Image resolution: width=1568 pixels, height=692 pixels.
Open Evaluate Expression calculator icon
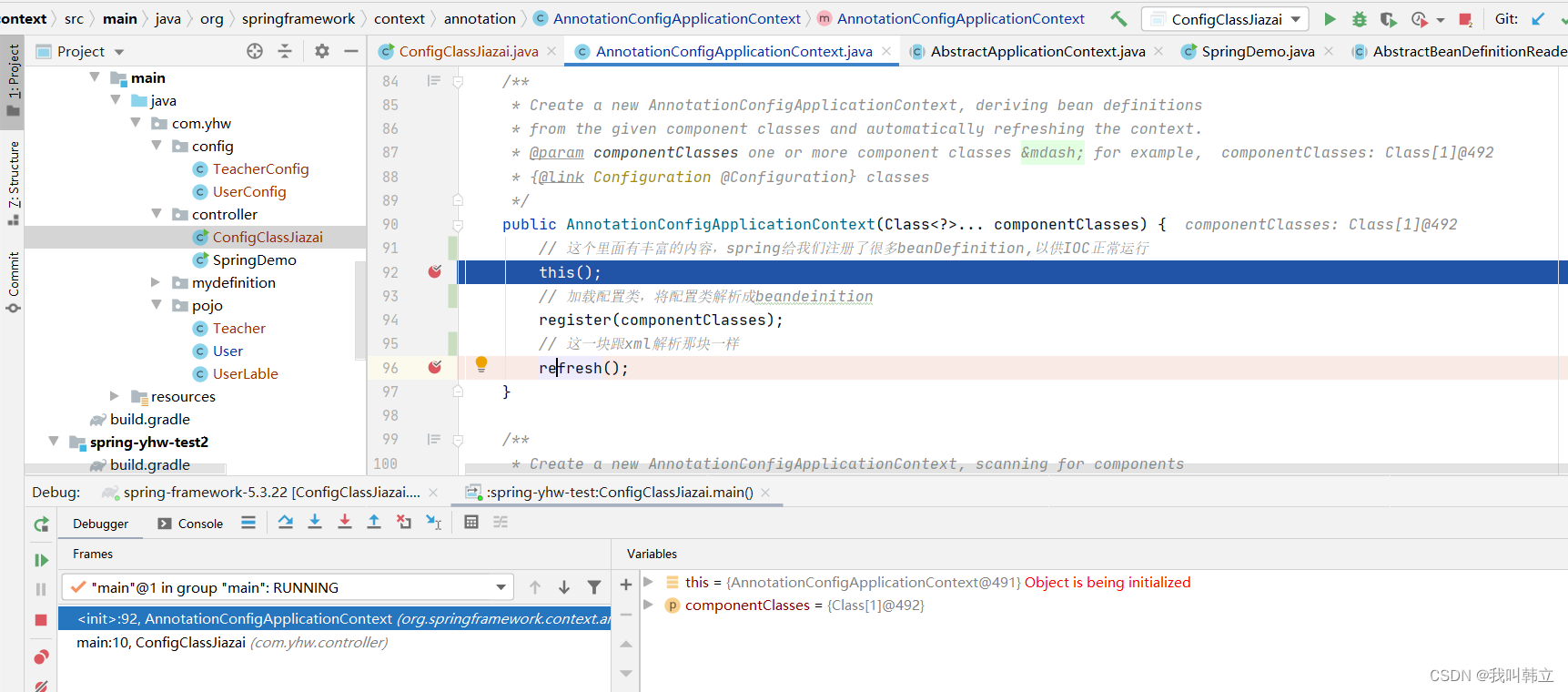[471, 522]
